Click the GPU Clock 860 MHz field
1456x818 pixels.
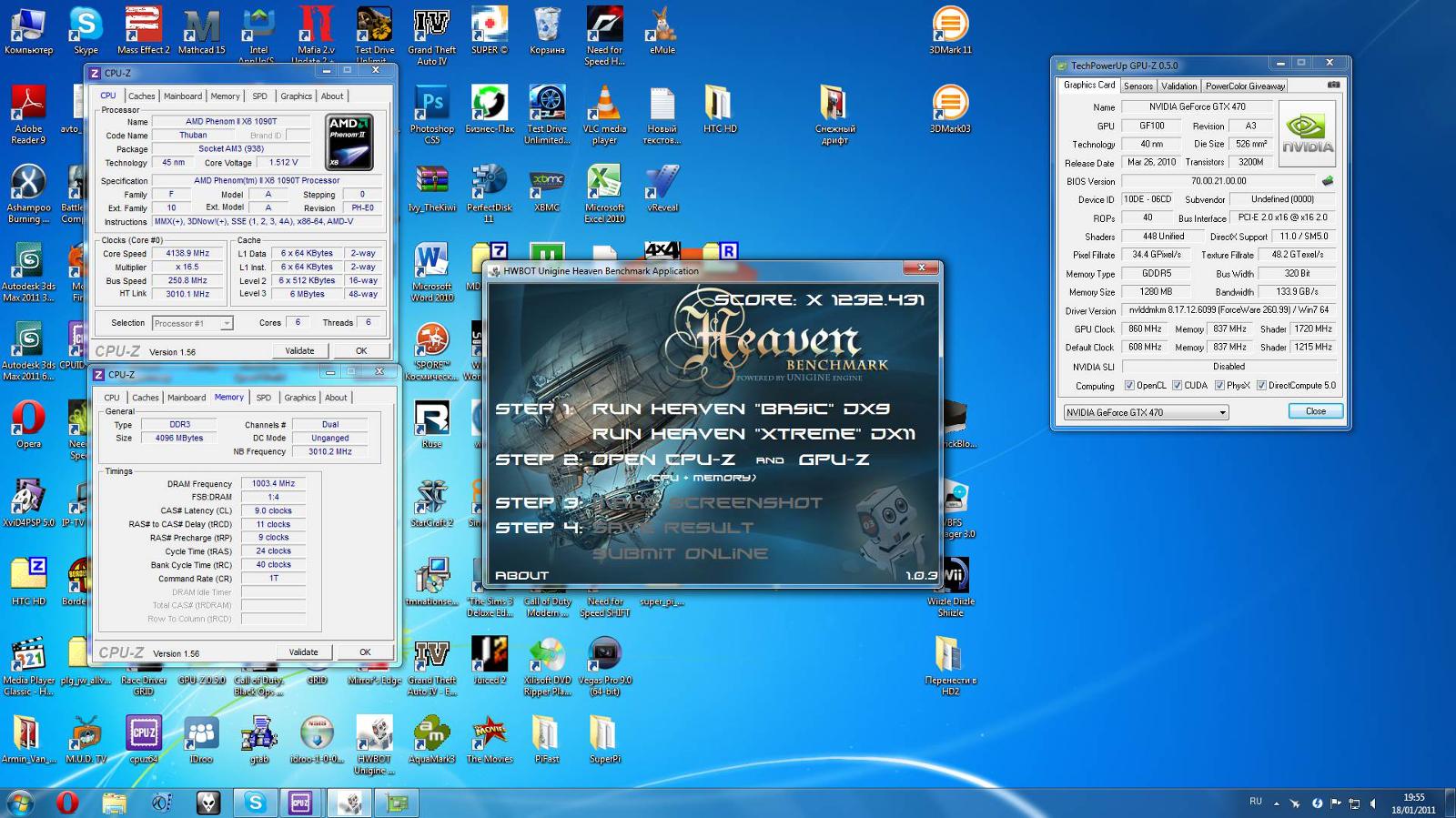[1145, 329]
